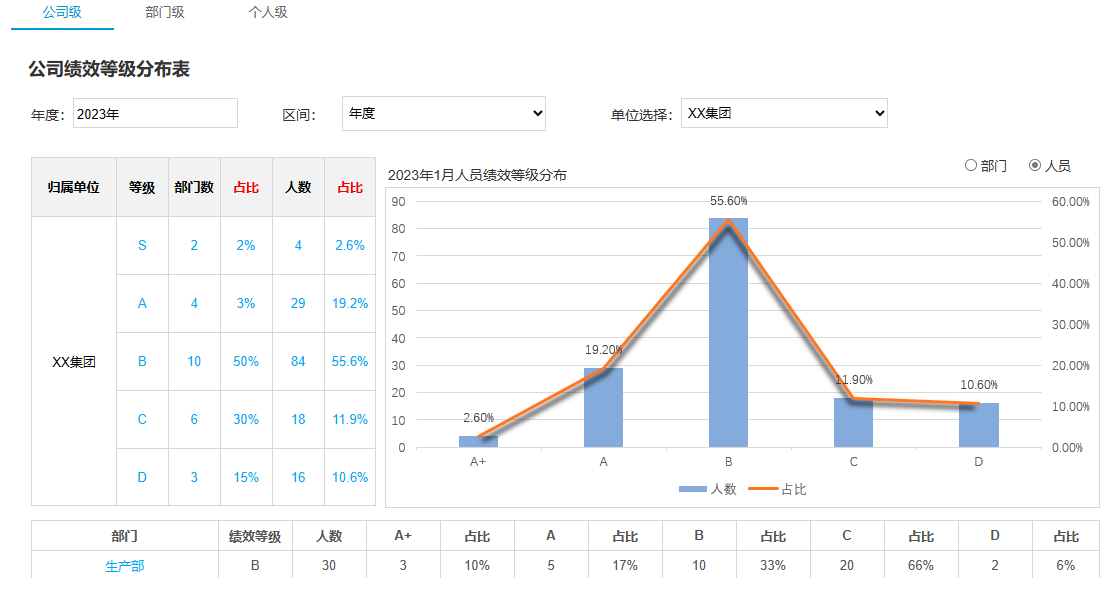Select the 人员 radio button

[1035, 165]
